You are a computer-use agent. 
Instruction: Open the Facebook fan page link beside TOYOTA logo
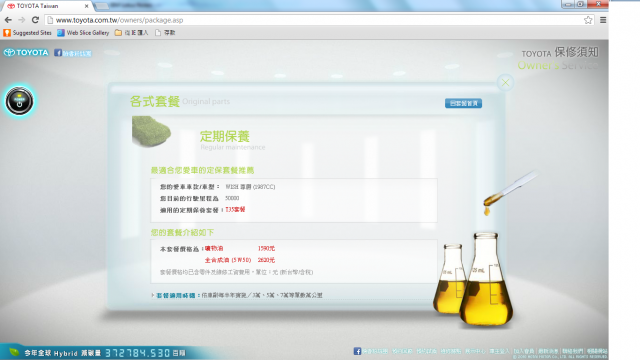pos(73,53)
